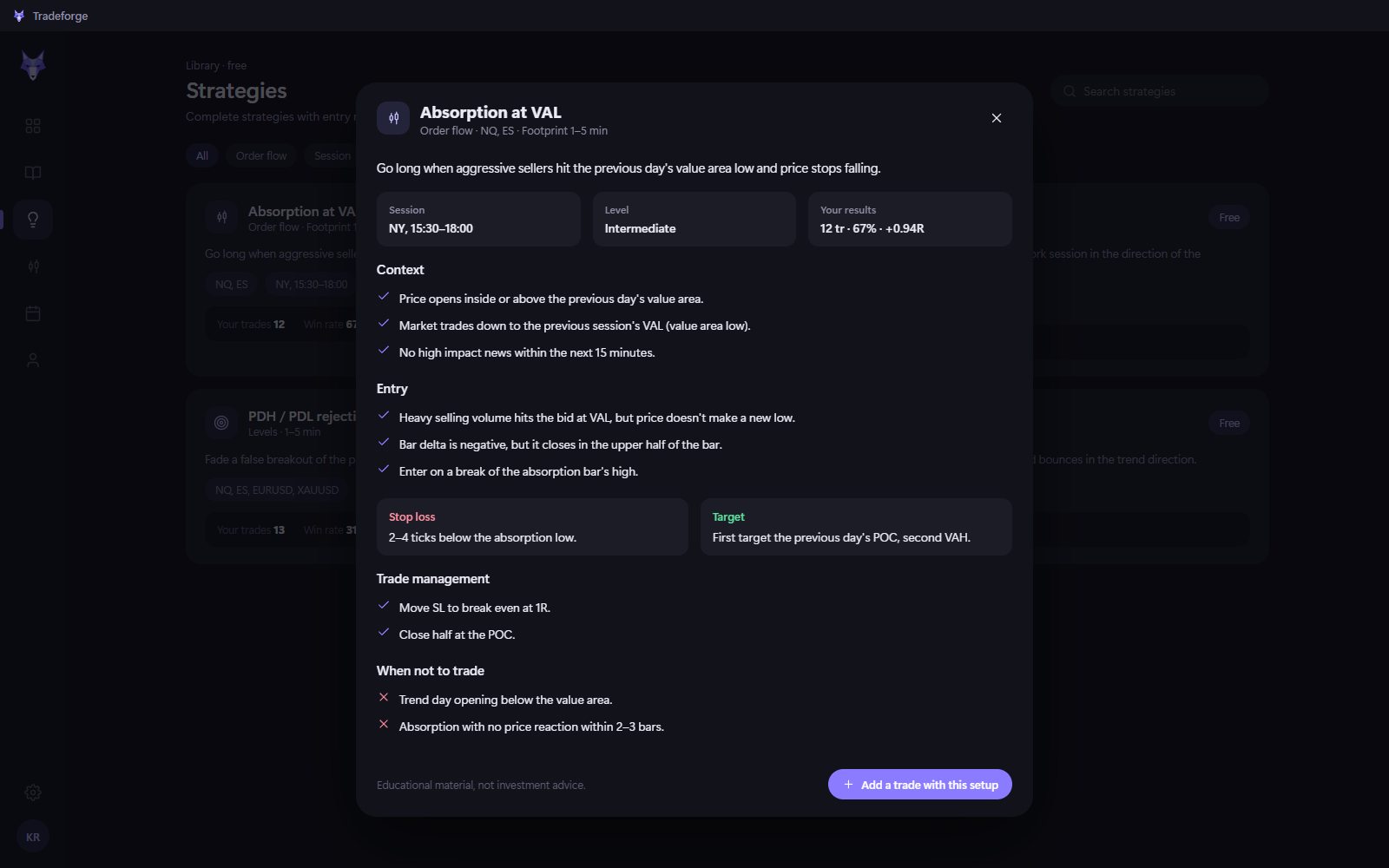Open the profile person icon in sidebar
The width and height of the screenshot is (1389, 868).
click(33, 360)
